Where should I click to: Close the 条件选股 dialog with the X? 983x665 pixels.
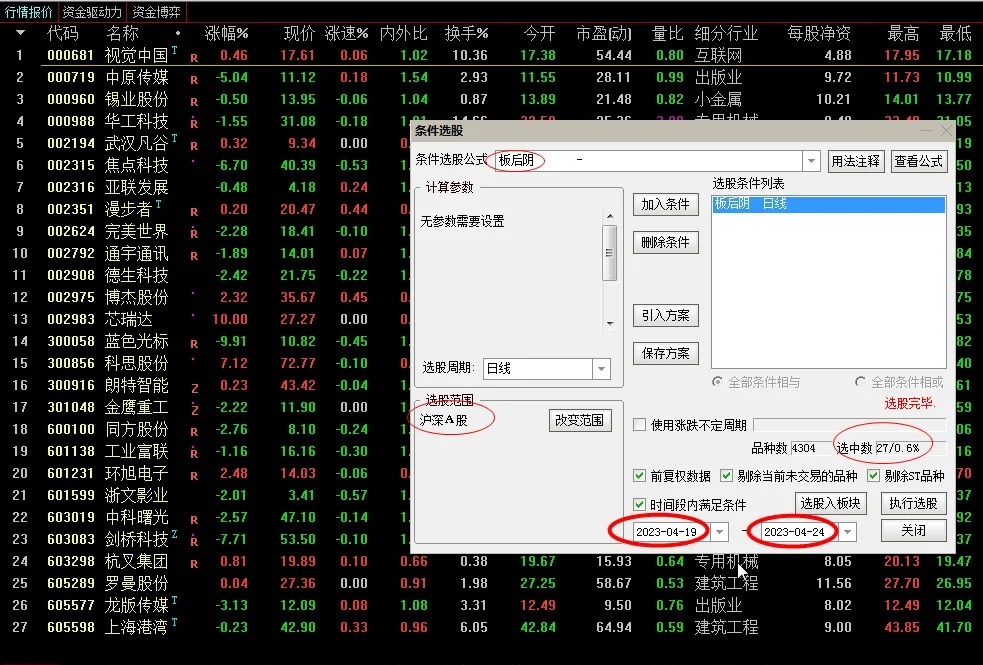tap(946, 130)
